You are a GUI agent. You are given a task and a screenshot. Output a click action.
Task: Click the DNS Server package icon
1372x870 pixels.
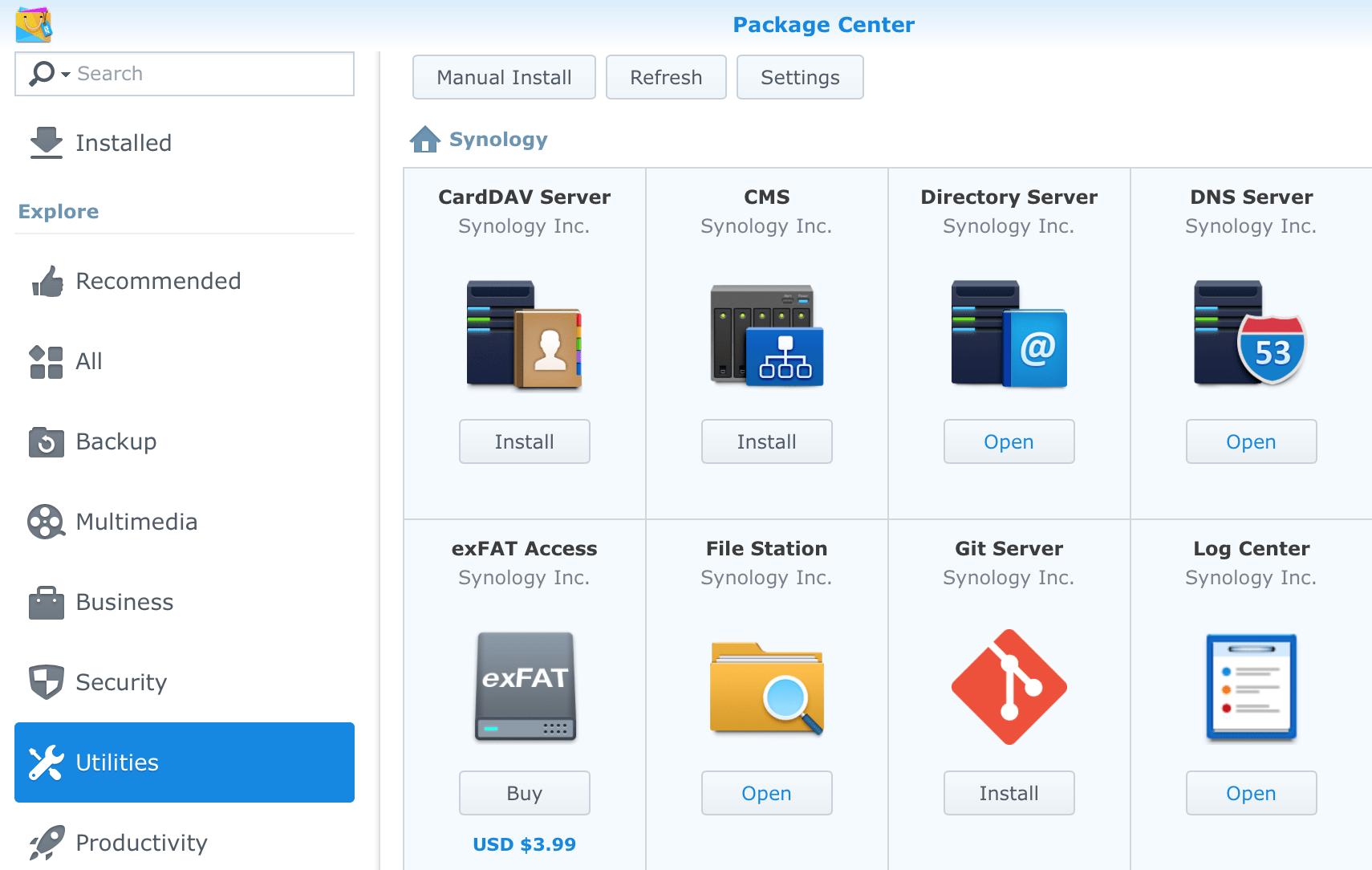pos(1250,333)
